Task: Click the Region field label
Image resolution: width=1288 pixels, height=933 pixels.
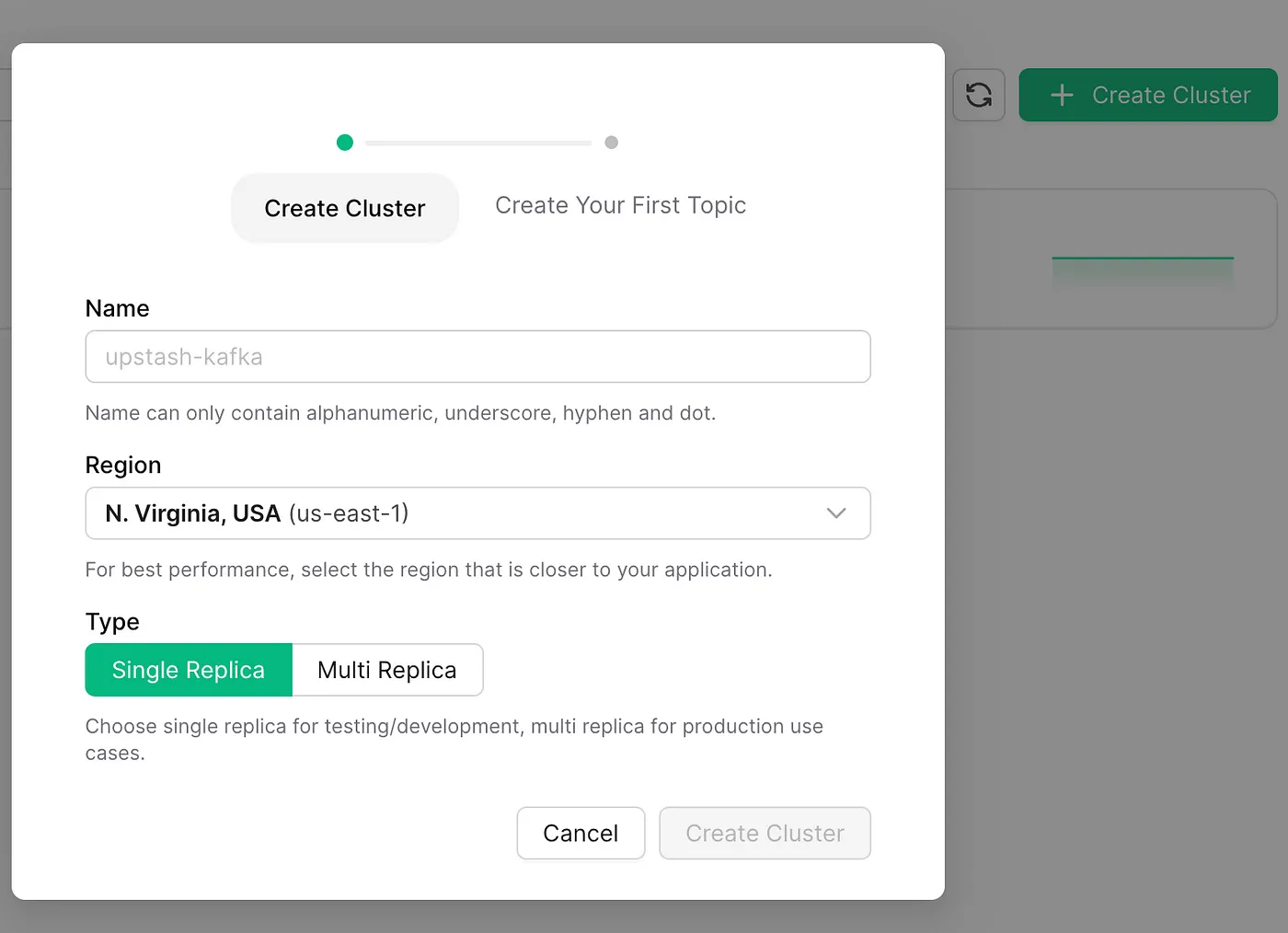Action: point(123,466)
